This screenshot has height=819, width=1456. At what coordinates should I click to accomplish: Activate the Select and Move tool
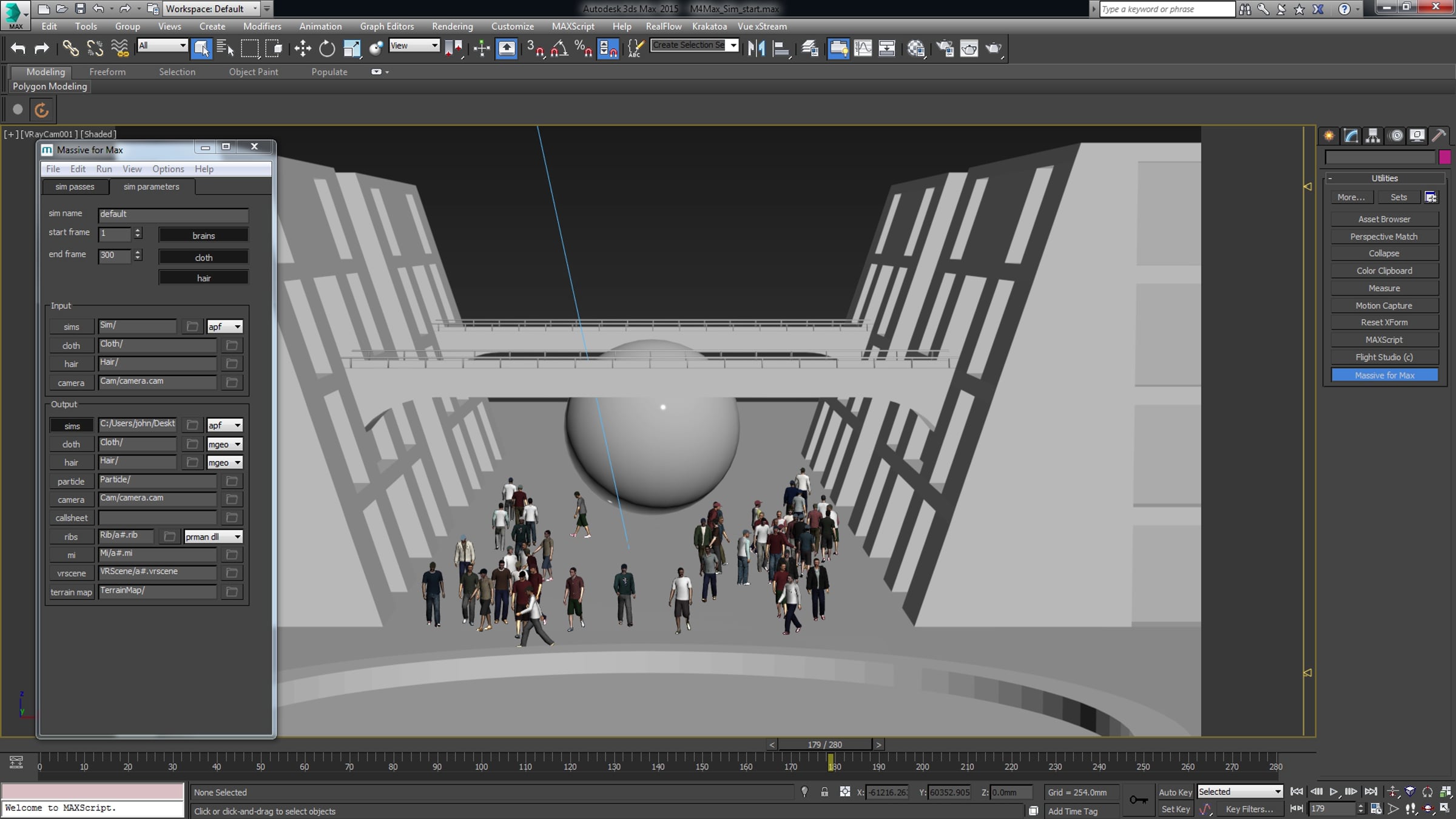tap(302, 48)
